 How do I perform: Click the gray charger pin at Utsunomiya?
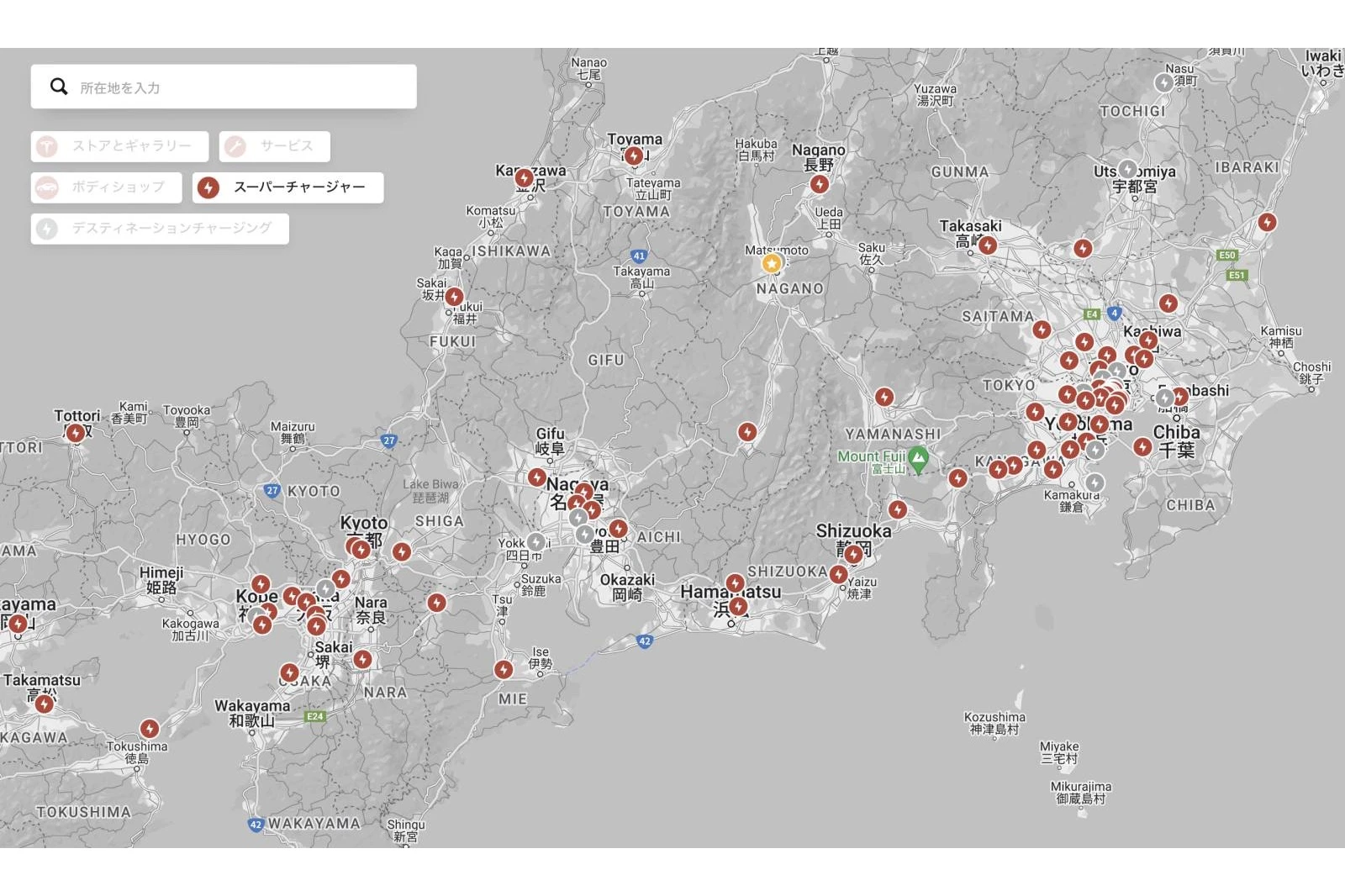[1128, 169]
